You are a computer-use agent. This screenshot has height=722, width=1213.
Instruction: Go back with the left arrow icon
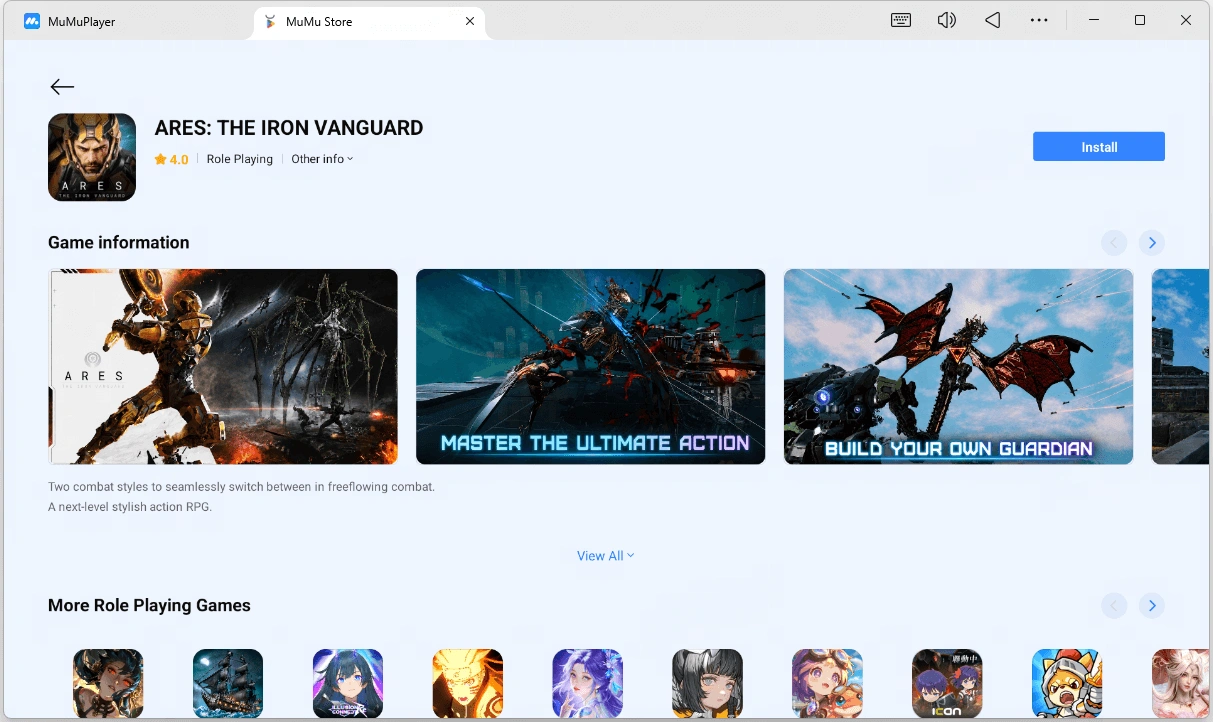[x=62, y=87]
